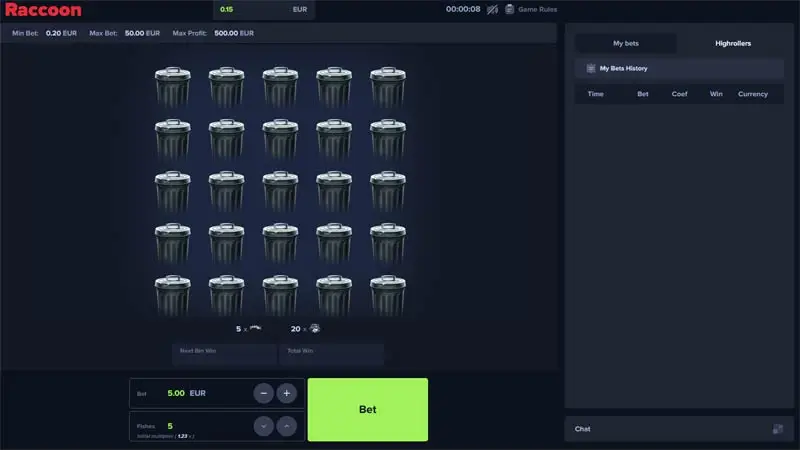The height and width of the screenshot is (450, 800).
Task: Click the green Bet button
Action: 368,409
